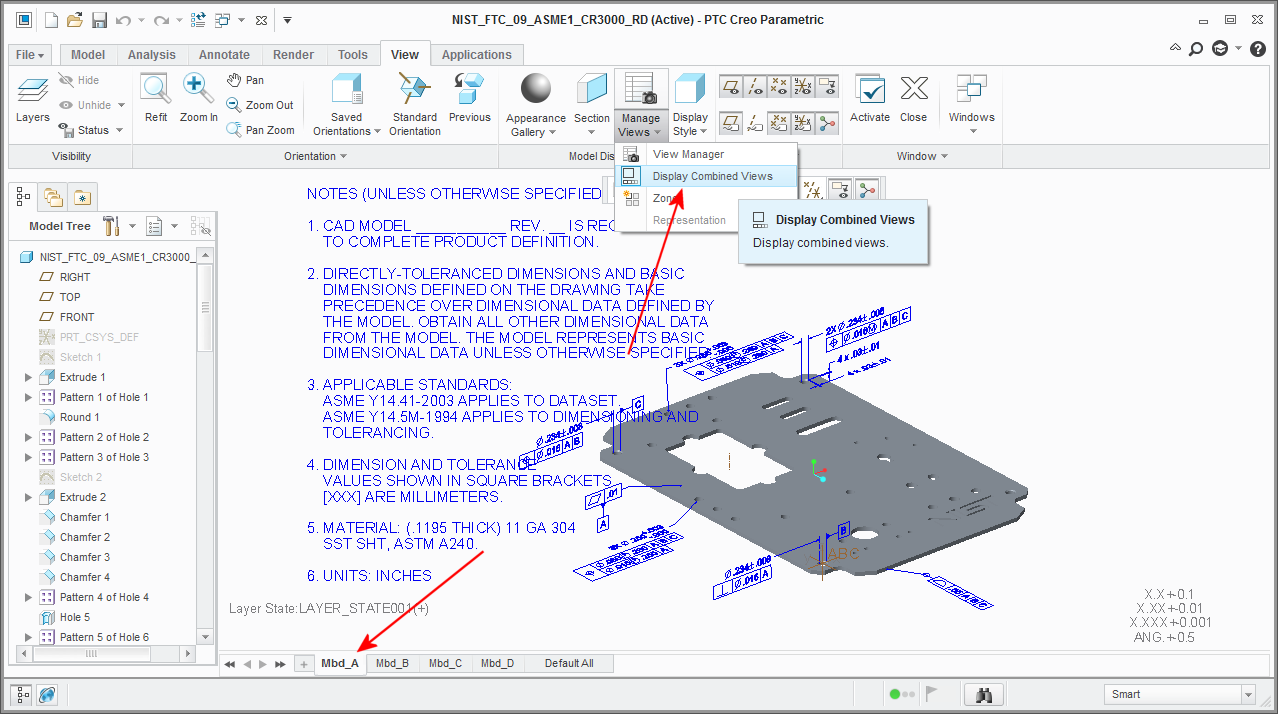The image size is (1278, 714).
Task: Expand the Extrude 1 tree node
Action: [x=28, y=377]
